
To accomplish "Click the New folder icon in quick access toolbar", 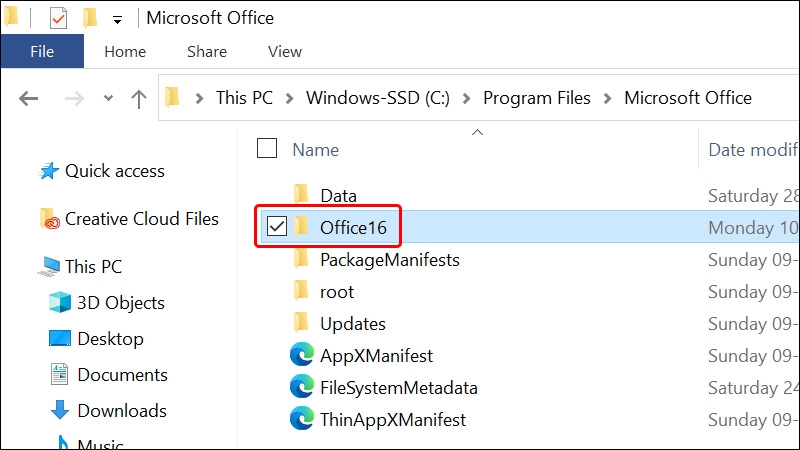I will [x=90, y=17].
